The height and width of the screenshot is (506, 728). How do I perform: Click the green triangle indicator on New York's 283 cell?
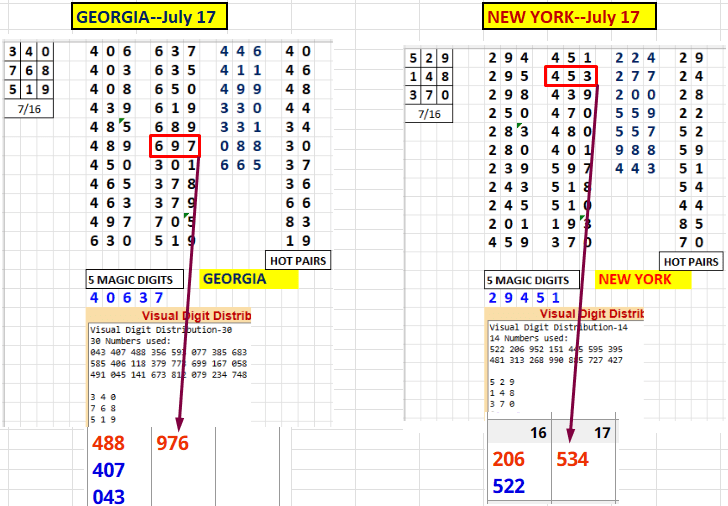519,126
